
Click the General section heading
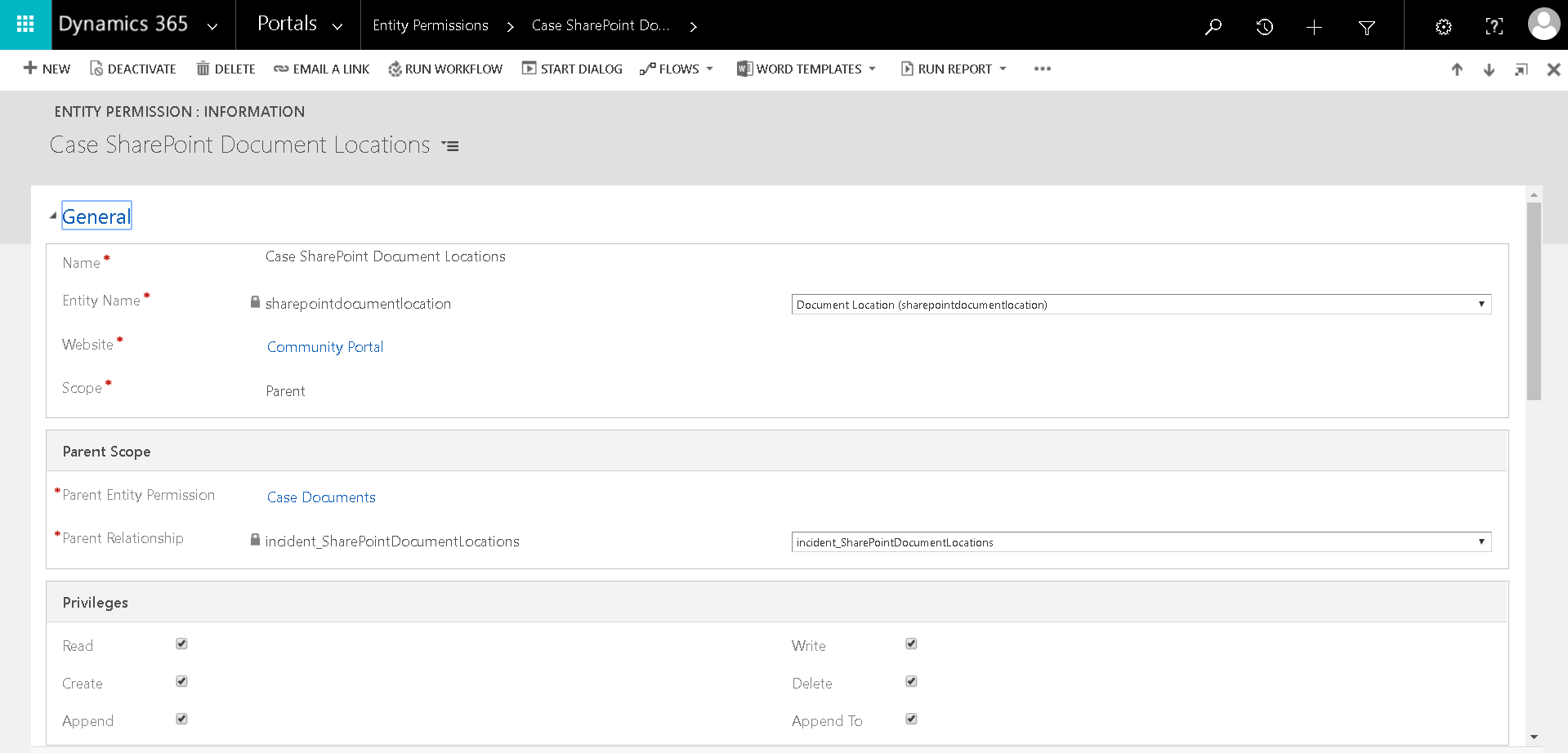click(x=96, y=216)
